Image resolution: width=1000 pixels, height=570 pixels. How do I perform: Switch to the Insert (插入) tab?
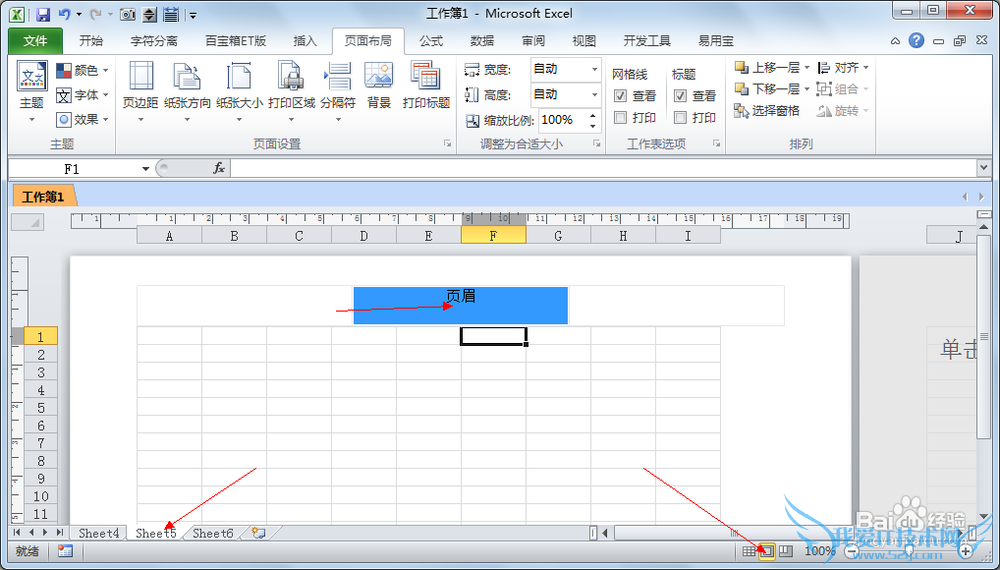click(305, 41)
